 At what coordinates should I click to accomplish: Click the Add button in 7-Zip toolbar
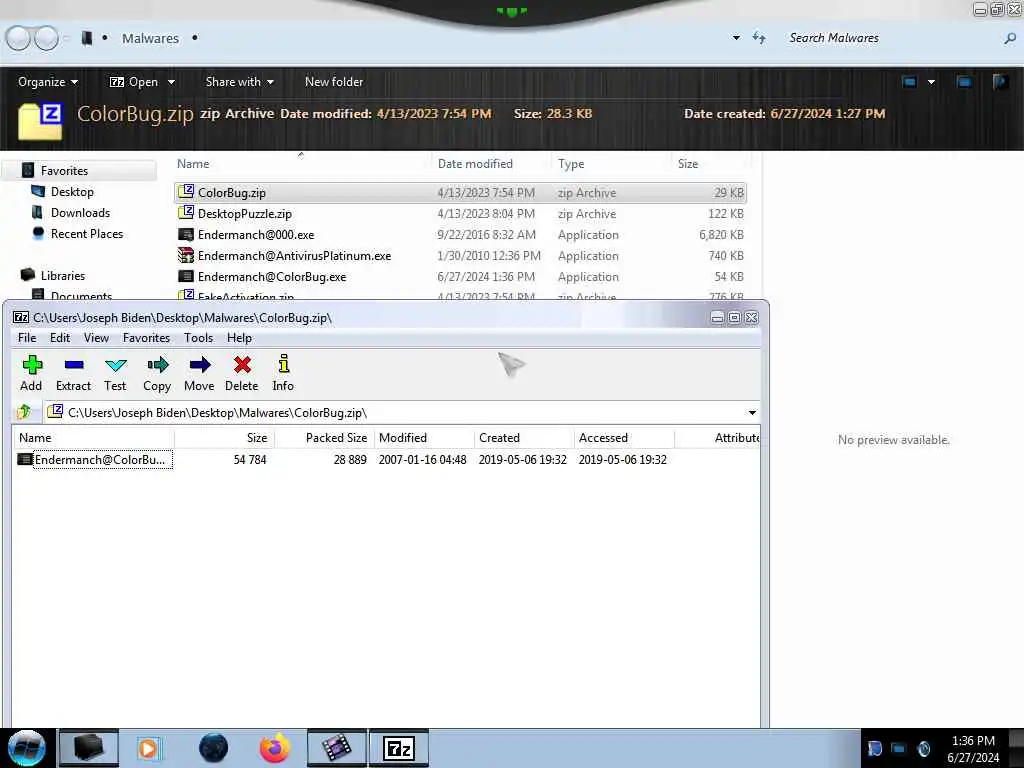tap(31, 373)
